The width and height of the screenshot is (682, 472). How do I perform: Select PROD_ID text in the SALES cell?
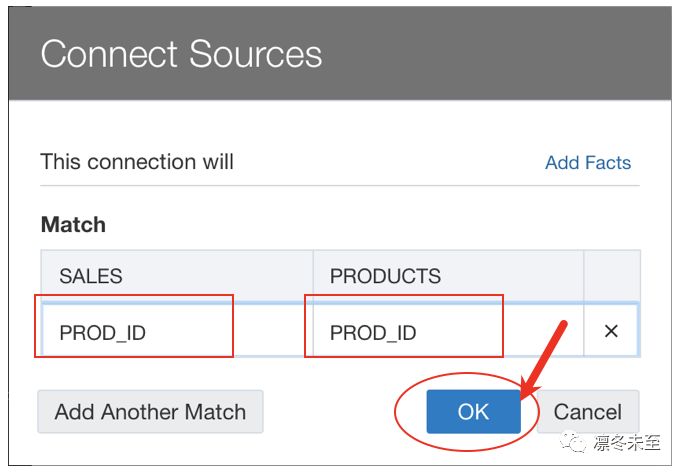[x=103, y=333]
